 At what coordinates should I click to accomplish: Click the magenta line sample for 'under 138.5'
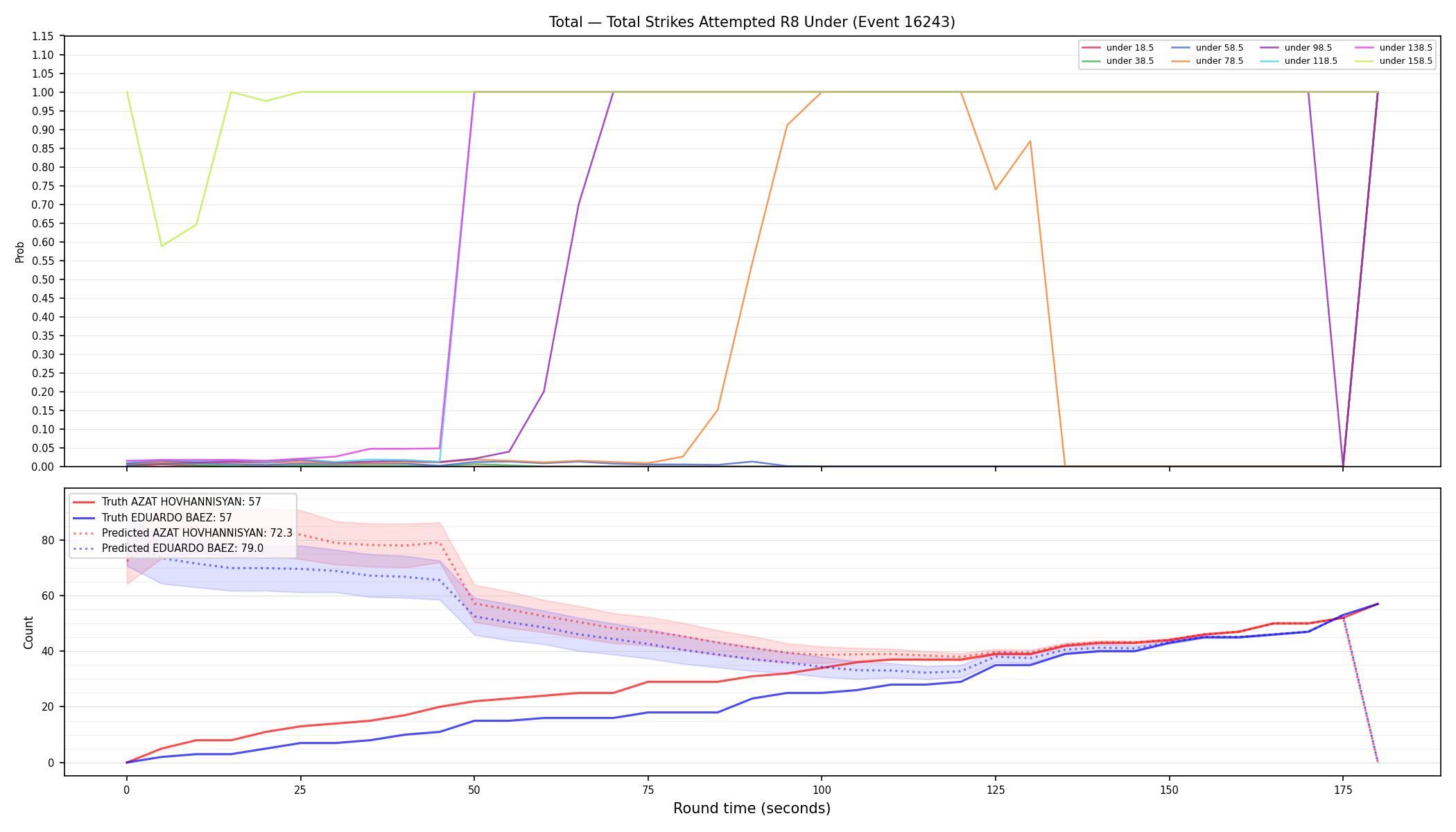(x=1364, y=48)
